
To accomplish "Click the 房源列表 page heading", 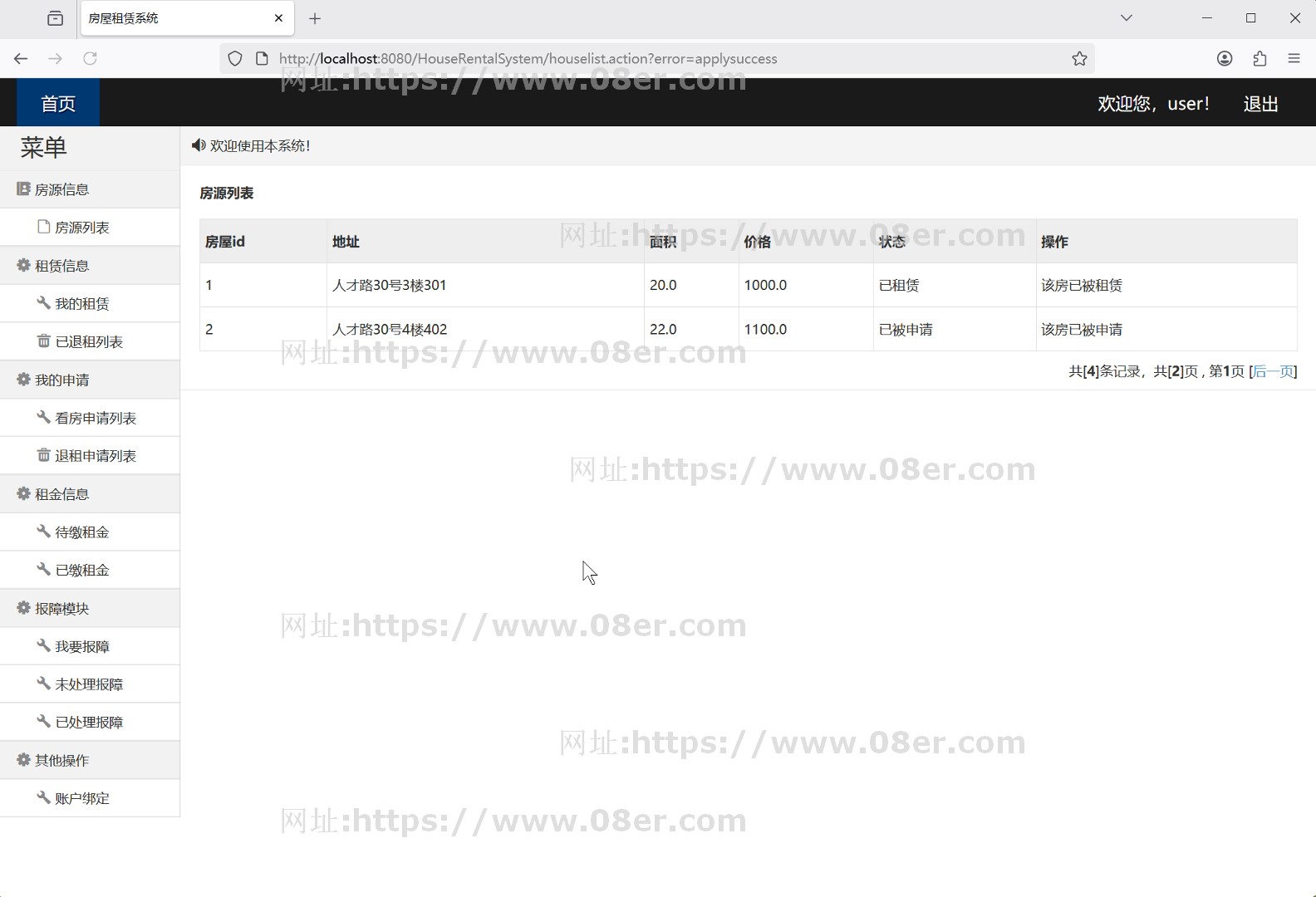I will (227, 193).
